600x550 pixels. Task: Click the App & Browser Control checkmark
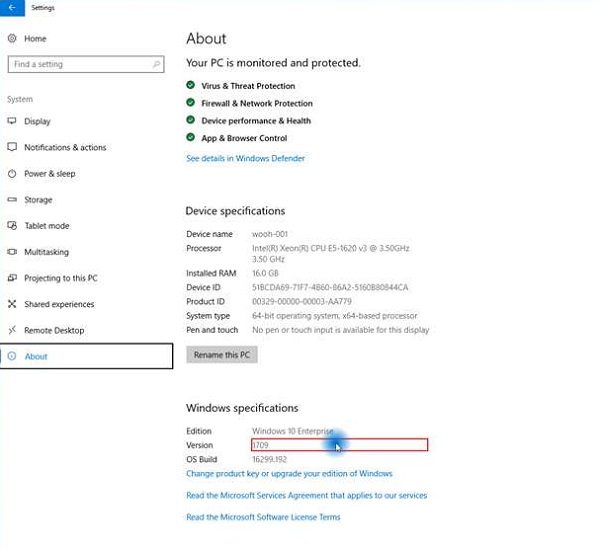point(191,137)
